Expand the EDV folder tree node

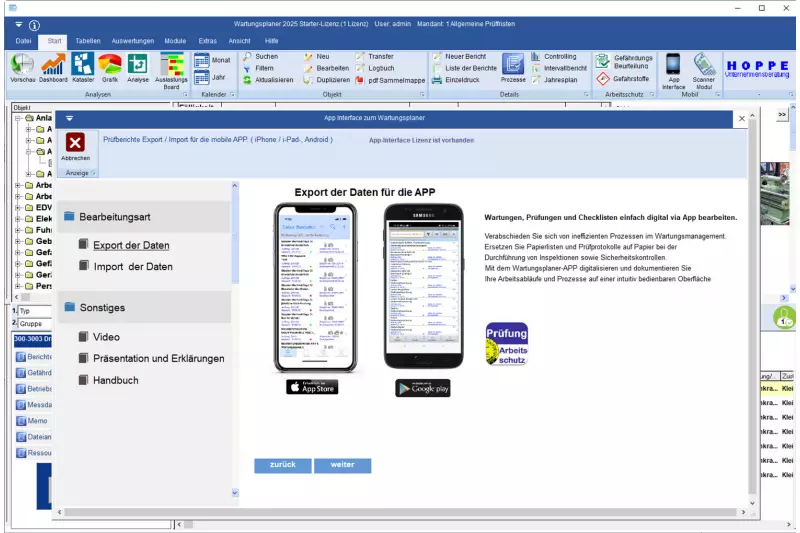tap(17, 207)
